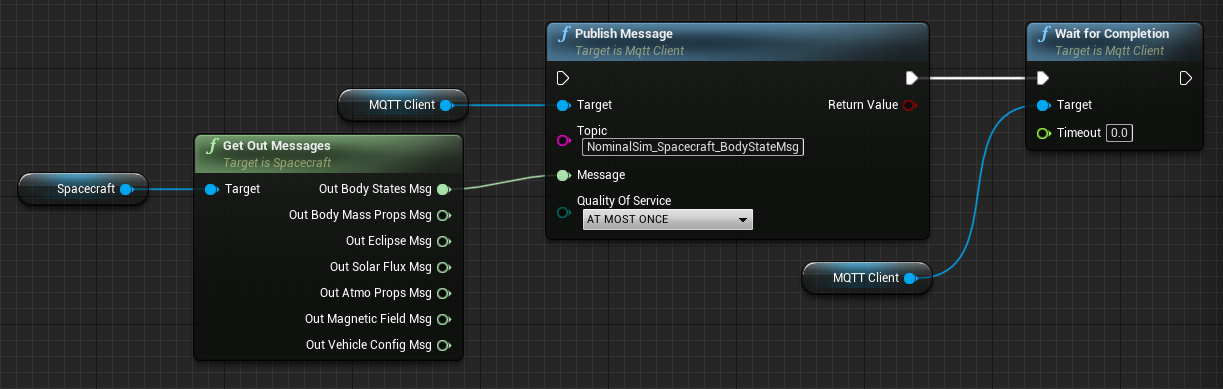Select the Get Out Messages node title
Viewport: 1223px width, 389px height.
[276, 146]
